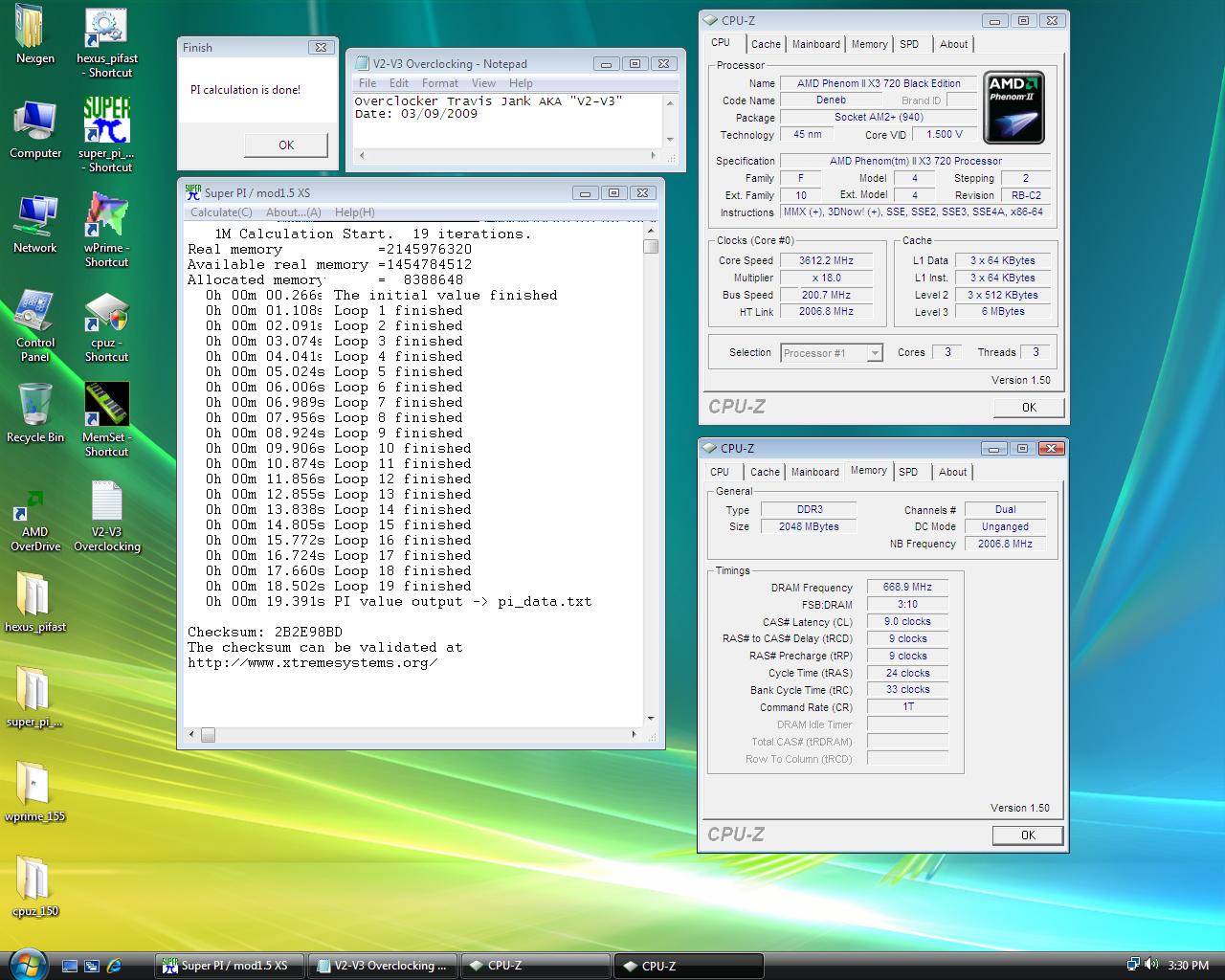Launch wPrime shortcut icon

click(106, 230)
